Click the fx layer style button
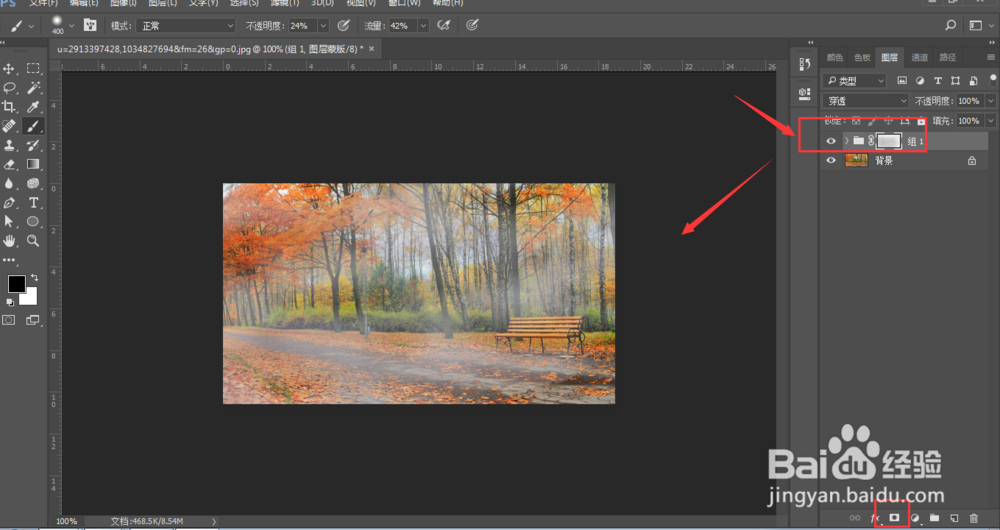Screen dimensions: 1000x530 pyautogui.click(x=875, y=518)
